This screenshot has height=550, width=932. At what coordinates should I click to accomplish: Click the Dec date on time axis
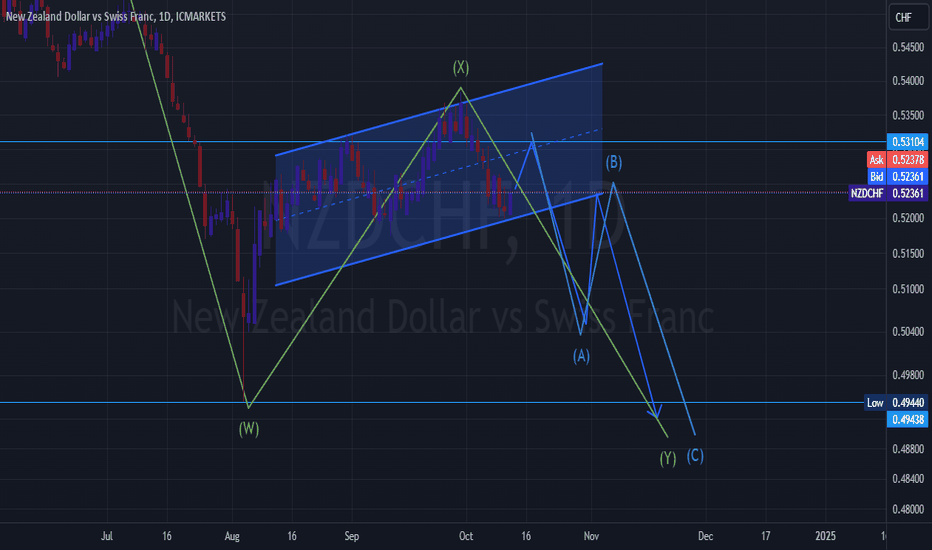[706, 536]
